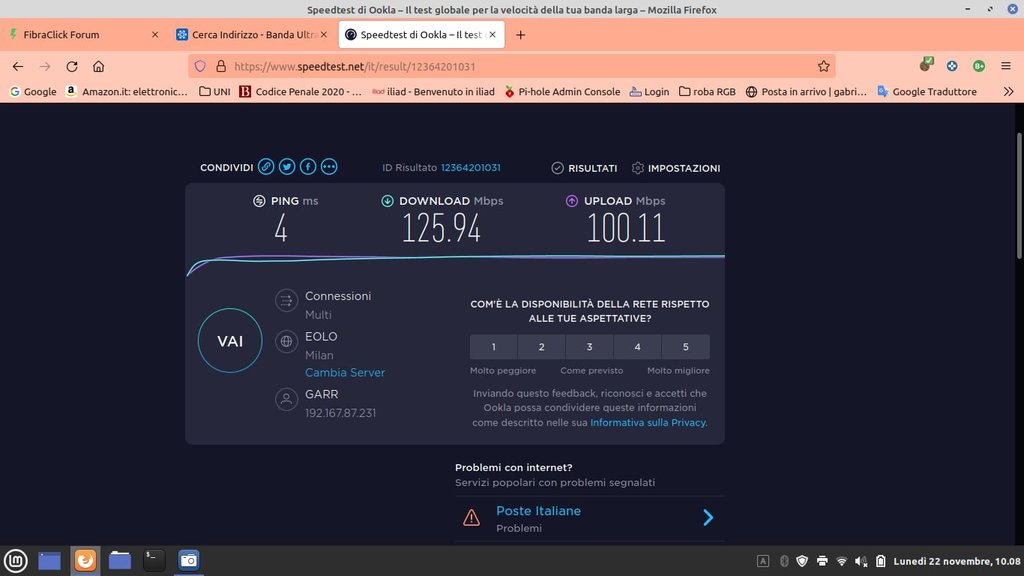Viewport: 1024px width, 576px height.
Task: Open clock showing Lunedì 22 novembre
Action: (x=957, y=561)
